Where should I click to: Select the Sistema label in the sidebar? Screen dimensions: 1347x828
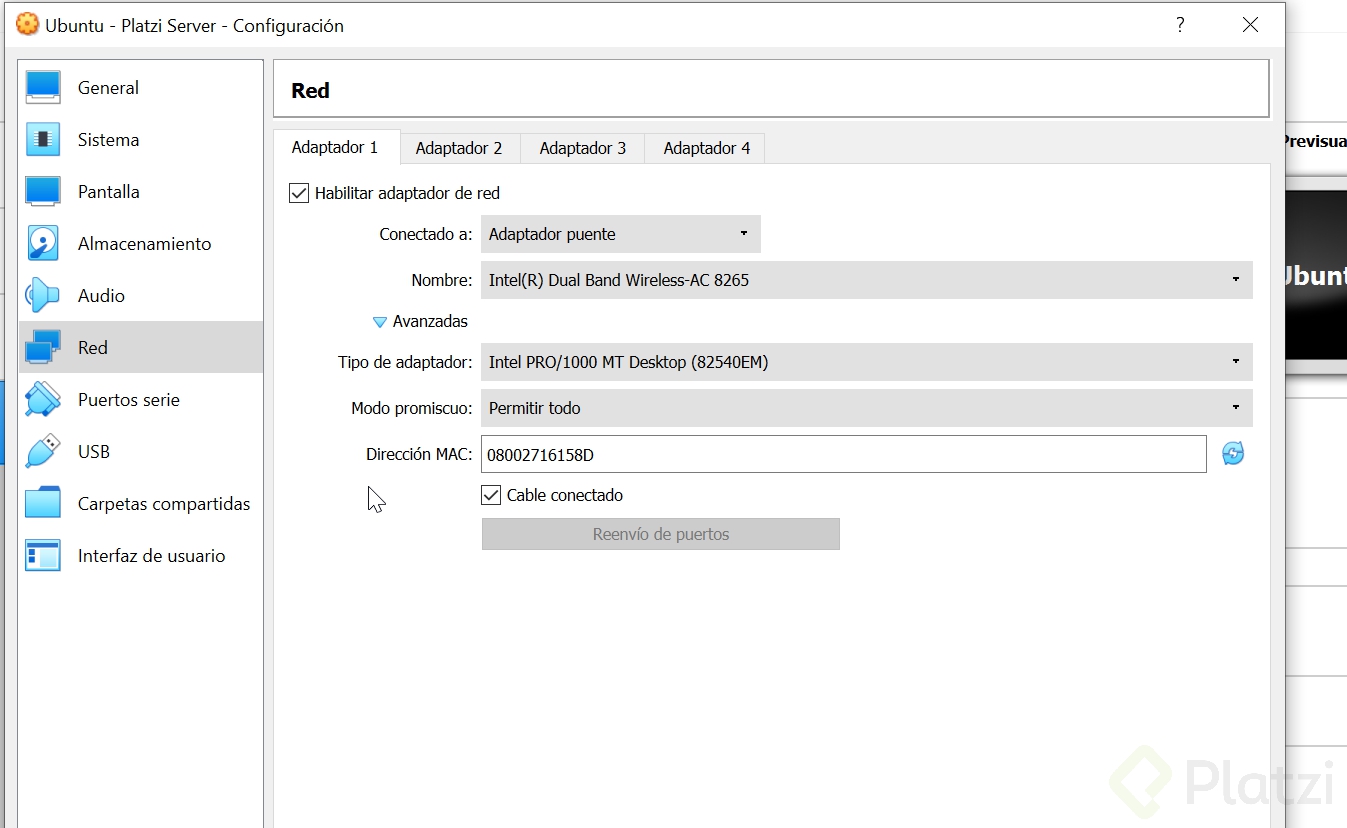pos(108,140)
